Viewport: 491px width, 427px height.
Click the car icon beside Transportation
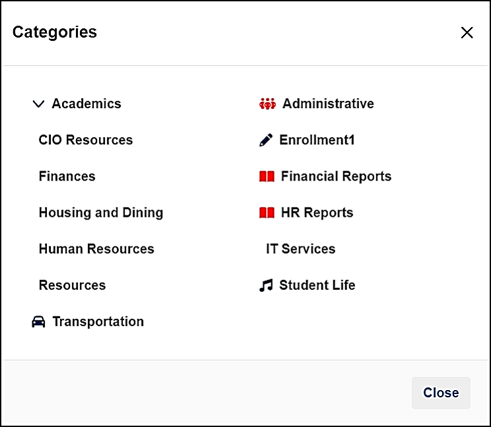pos(39,322)
